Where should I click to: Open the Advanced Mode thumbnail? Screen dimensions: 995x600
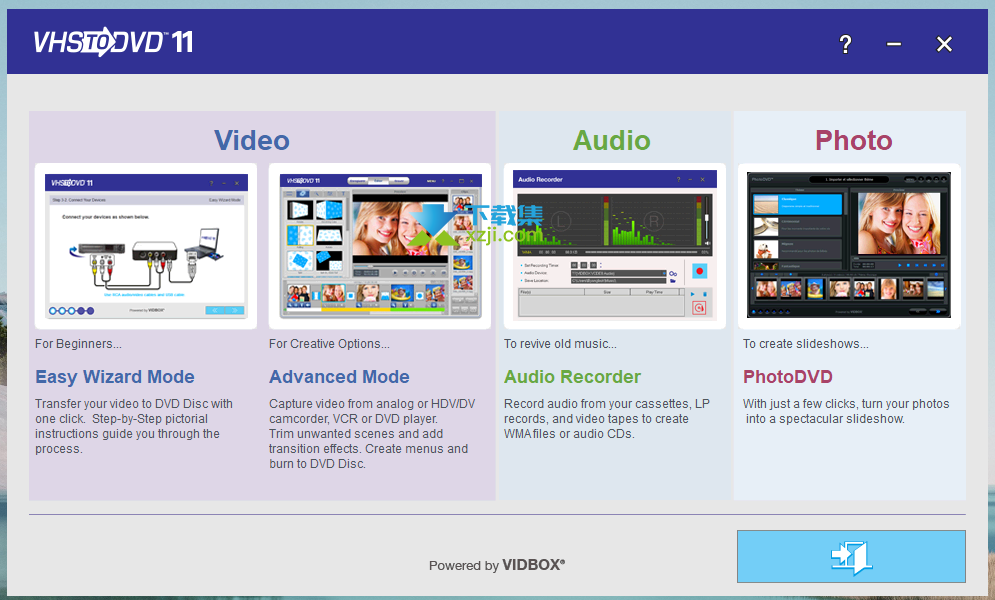(379, 246)
